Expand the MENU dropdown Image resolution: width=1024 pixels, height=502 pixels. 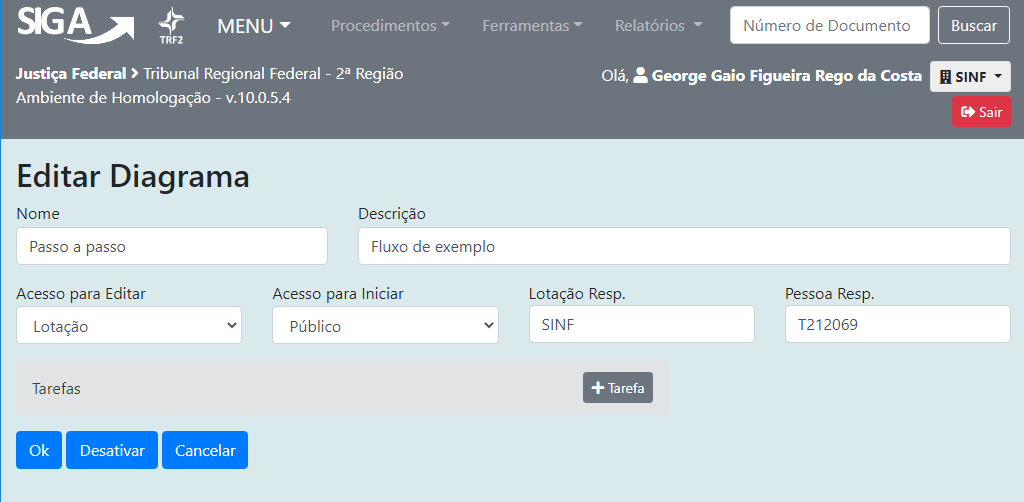point(254,25)
